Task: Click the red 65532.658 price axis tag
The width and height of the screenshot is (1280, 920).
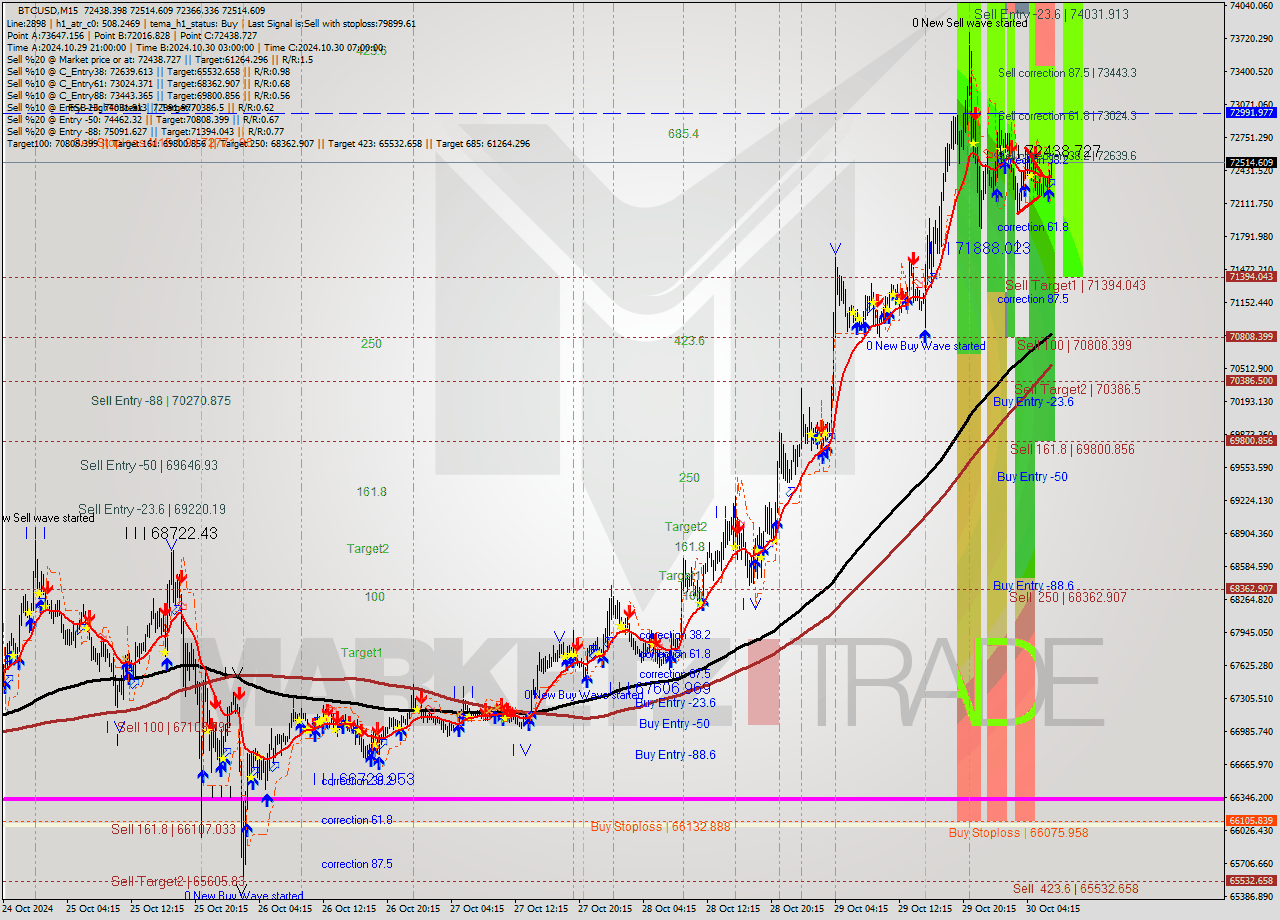Action: 1251,881
